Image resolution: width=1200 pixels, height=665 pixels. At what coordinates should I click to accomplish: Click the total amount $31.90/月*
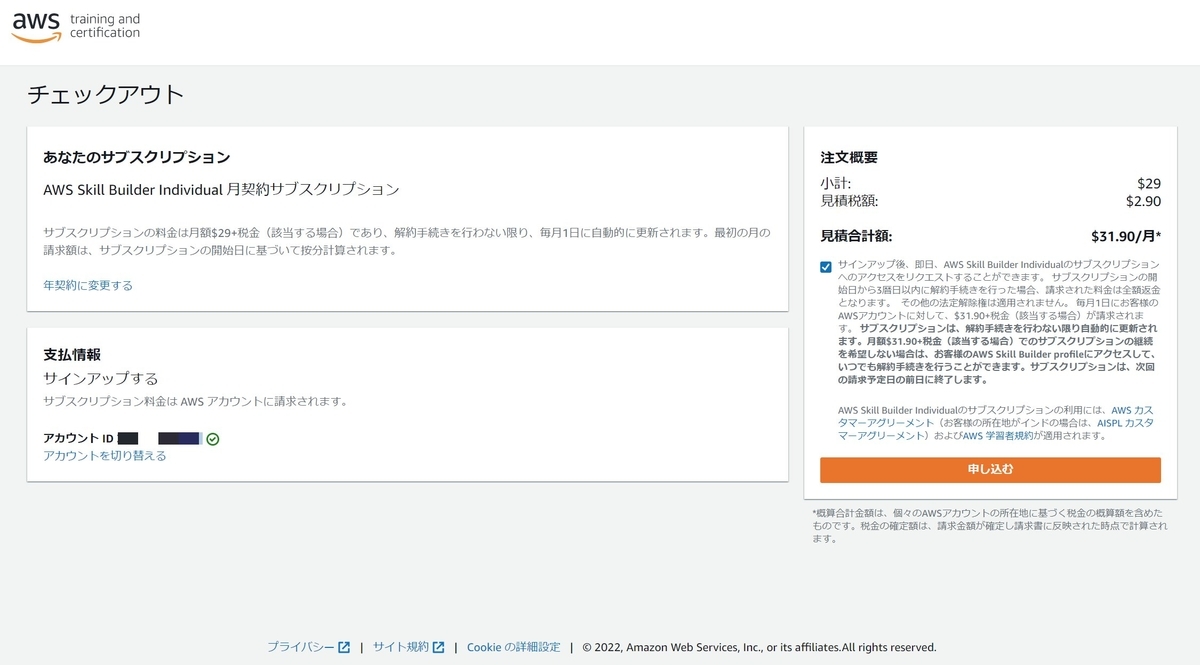tap(1126, 238)
